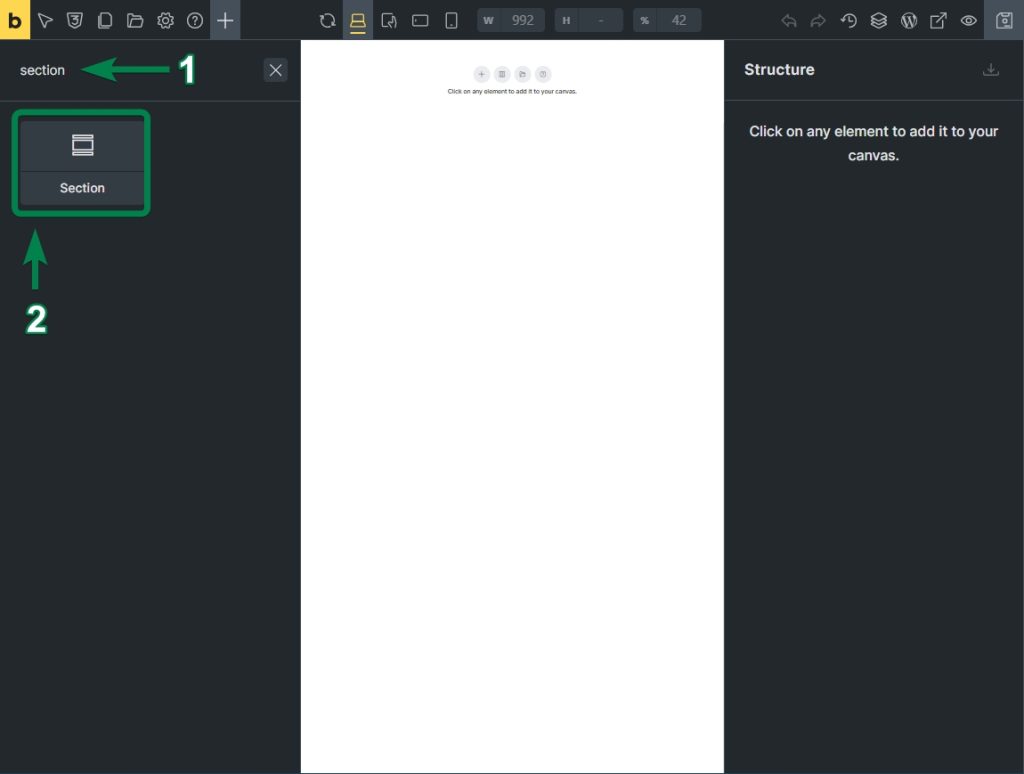Image resolution: width=1024 pixels, height=774 pixels.
Task: Click the zoom percentage field showing 42
Action: [x=678, y=20]
